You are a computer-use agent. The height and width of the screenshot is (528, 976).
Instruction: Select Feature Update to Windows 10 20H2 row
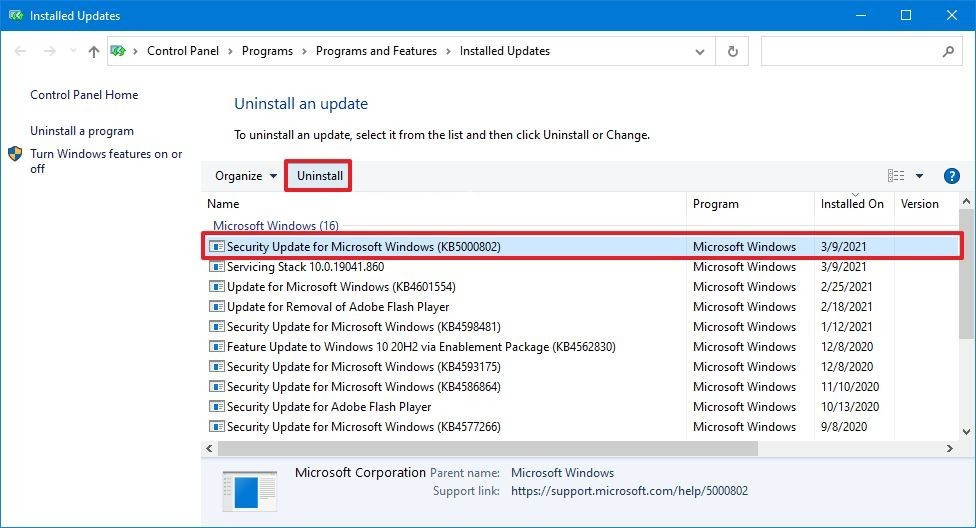coord(580,346)
